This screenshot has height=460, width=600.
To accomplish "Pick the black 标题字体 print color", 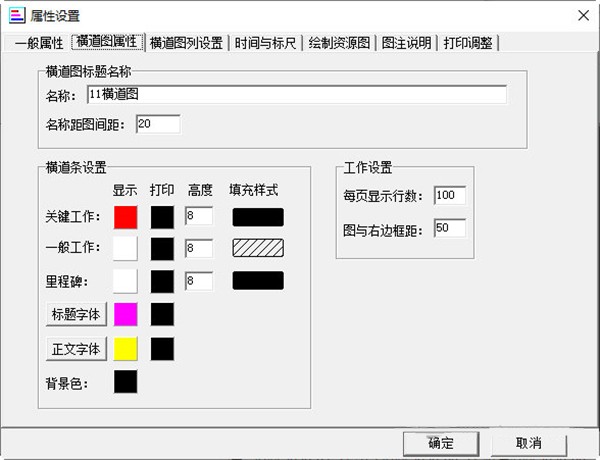I will coord(162,314).
